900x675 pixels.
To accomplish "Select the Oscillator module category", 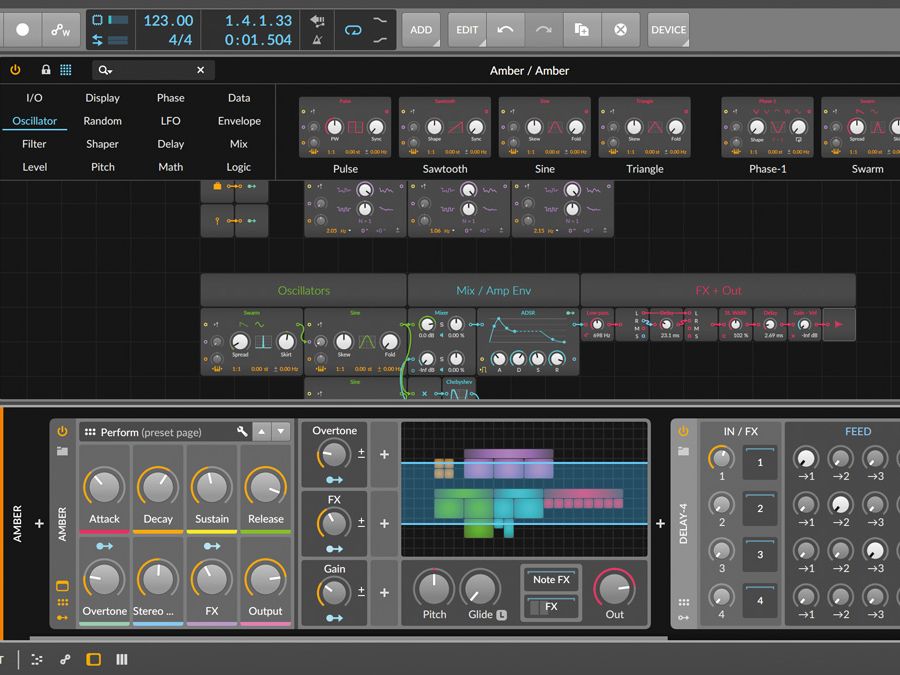I will click(35, 121).
